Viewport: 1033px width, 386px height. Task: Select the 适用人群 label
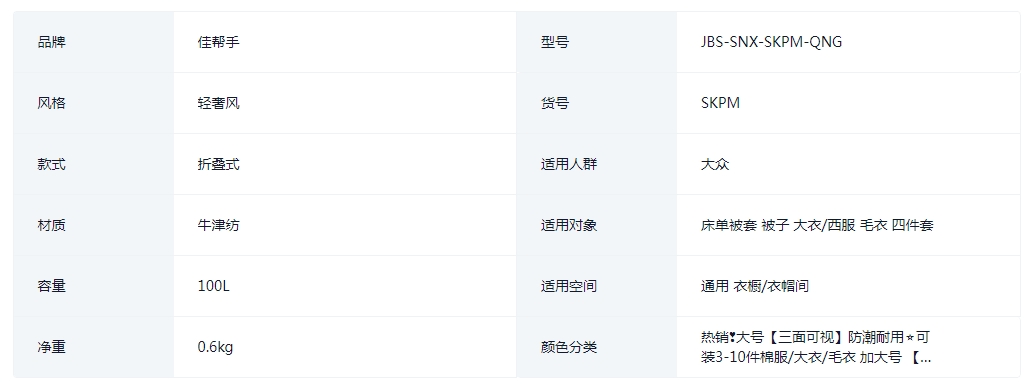pyautogui.click(x=569, y=164)
